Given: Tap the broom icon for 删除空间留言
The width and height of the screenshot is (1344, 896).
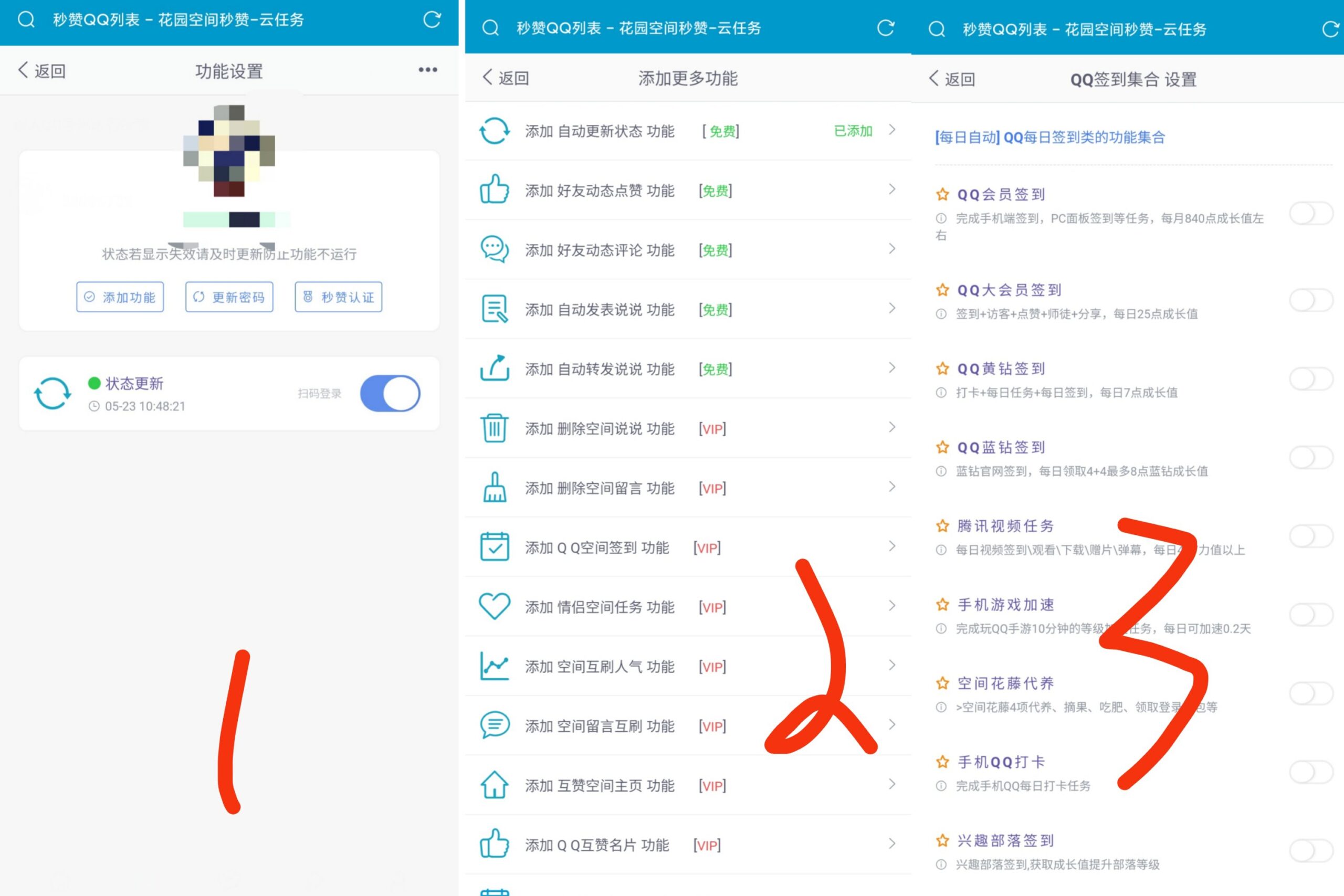Looking at the screenshot, I should 494,487.
